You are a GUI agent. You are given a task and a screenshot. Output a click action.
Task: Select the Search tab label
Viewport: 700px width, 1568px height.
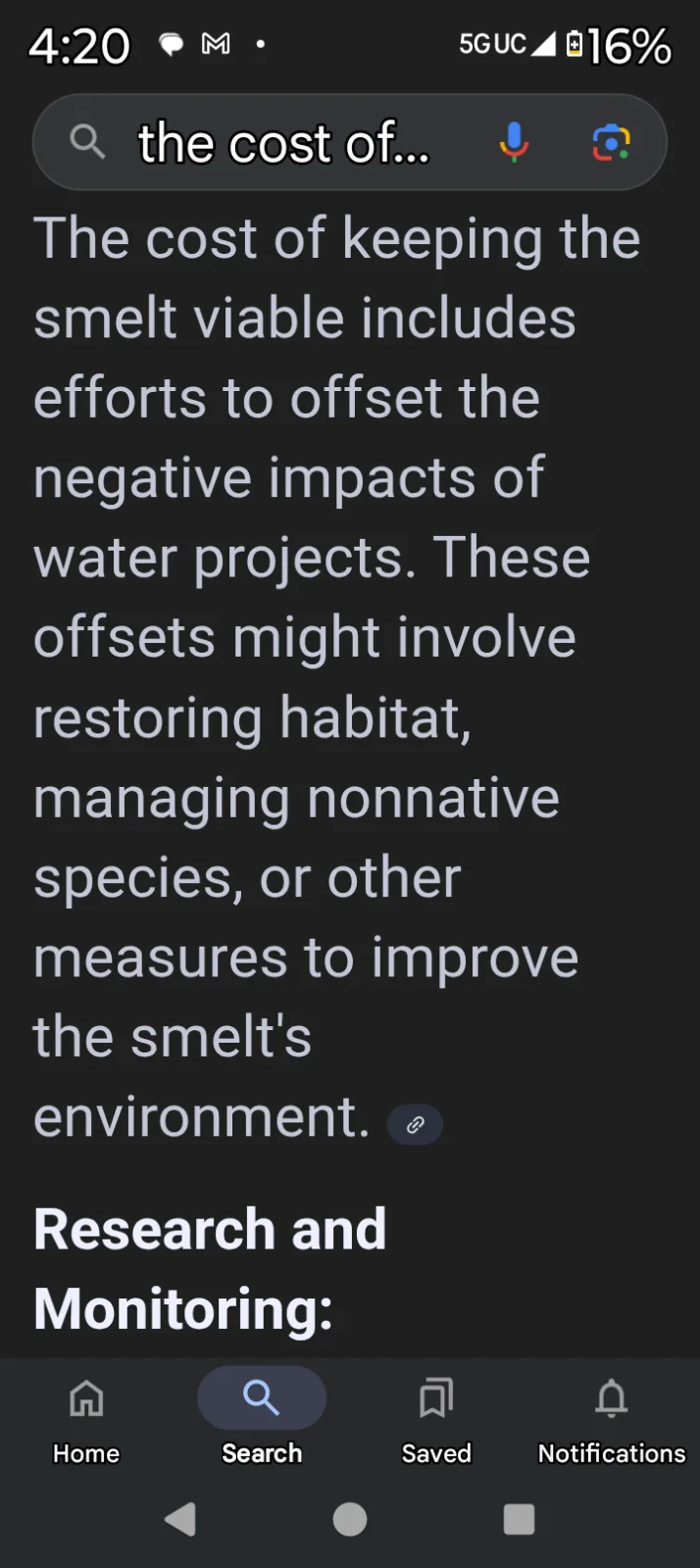(262, 1453)
